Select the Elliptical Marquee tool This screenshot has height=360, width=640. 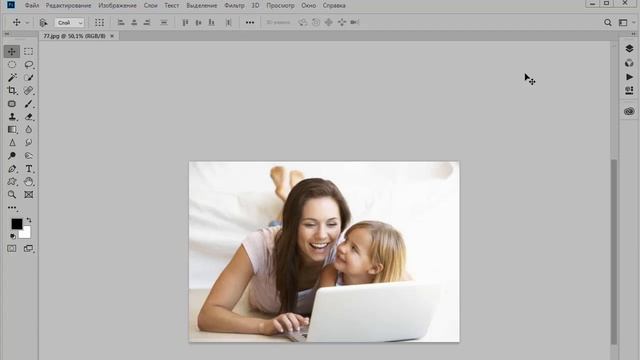pos(12,64)
